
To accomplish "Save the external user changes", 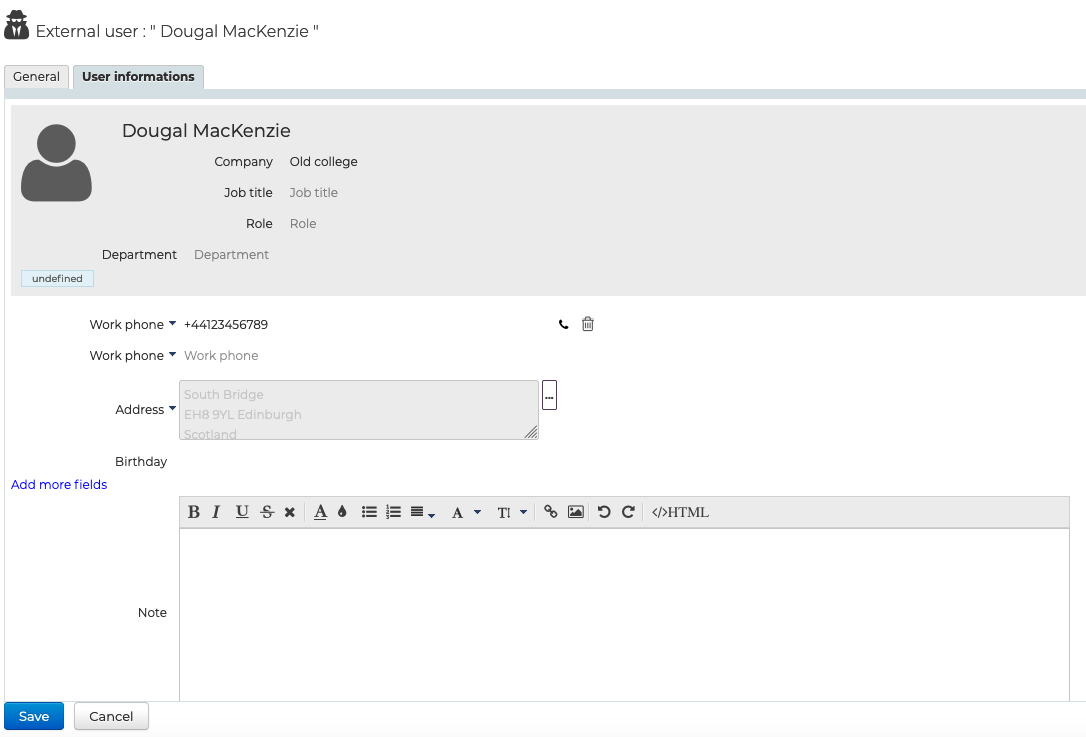I will point(34,716).
